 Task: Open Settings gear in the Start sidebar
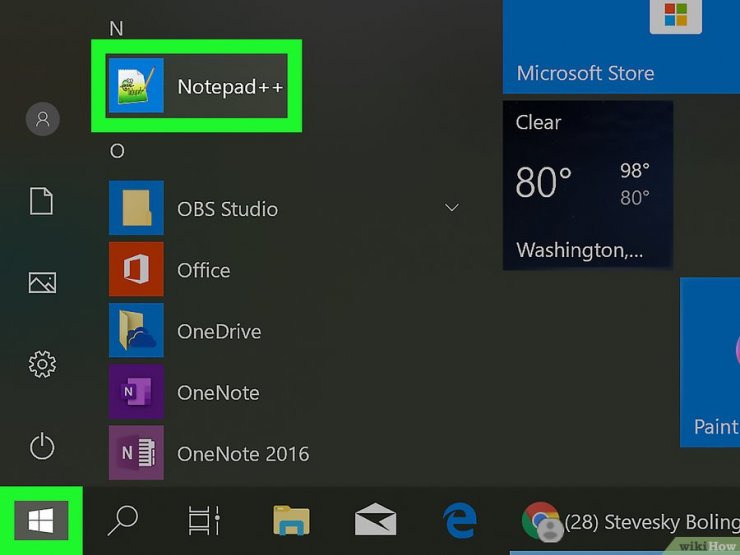coord(42,364)
